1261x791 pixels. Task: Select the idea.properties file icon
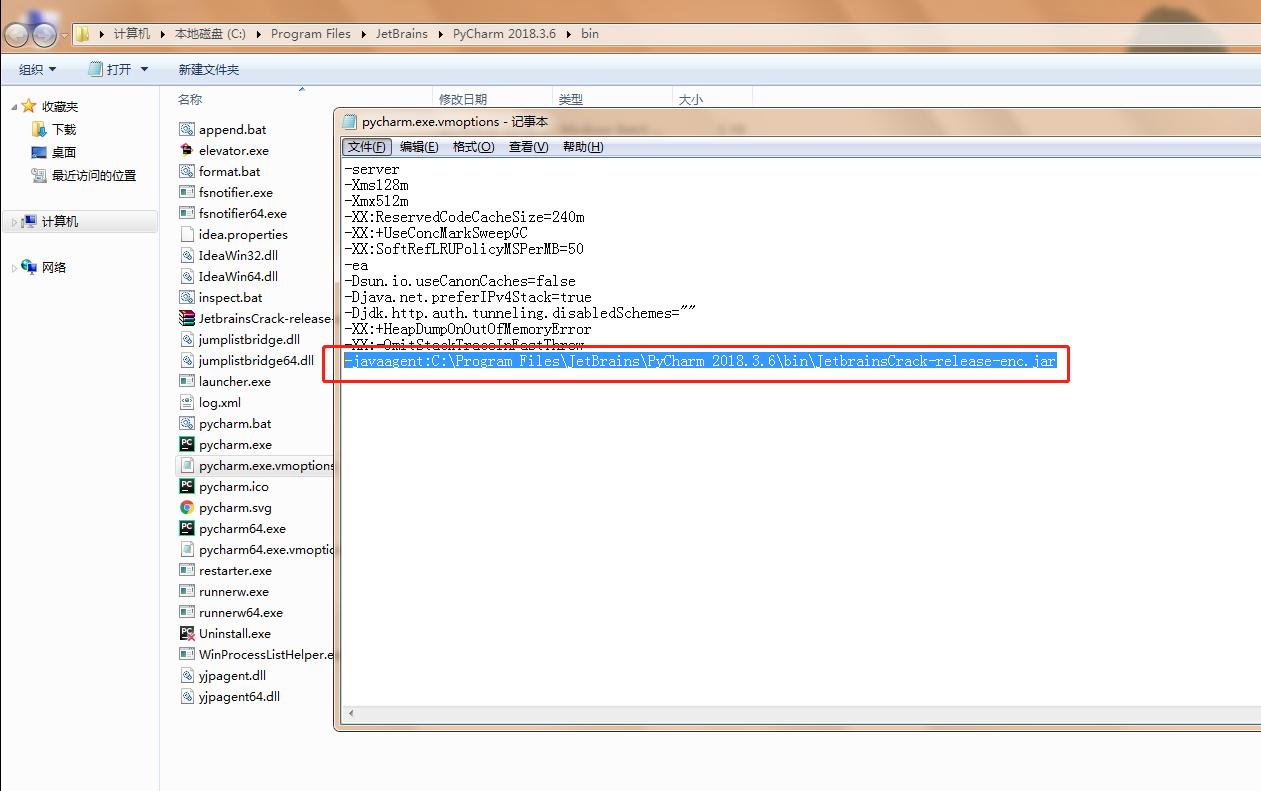pyautogui.click(x=187, y=234)
